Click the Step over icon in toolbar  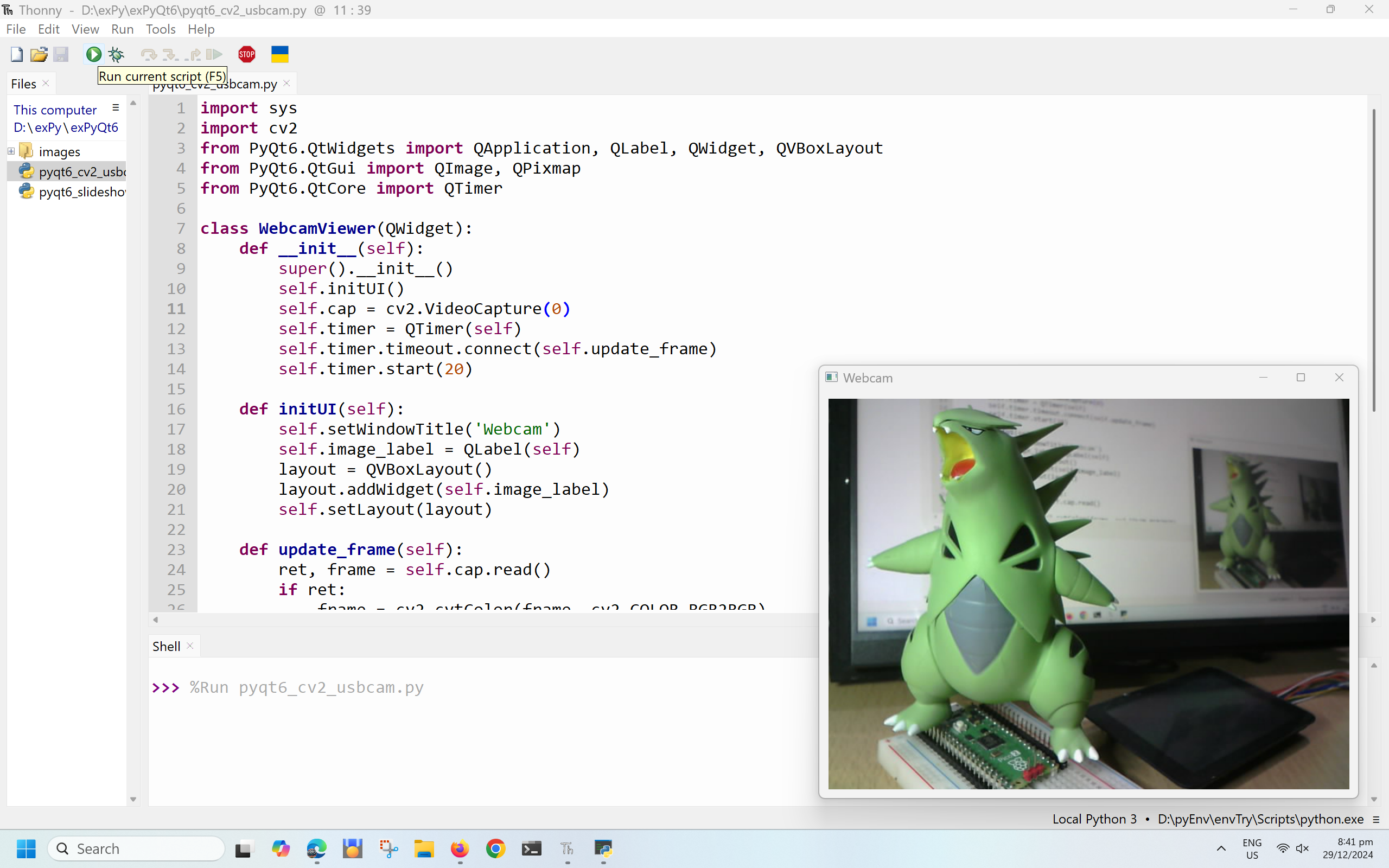coord(149,55)
